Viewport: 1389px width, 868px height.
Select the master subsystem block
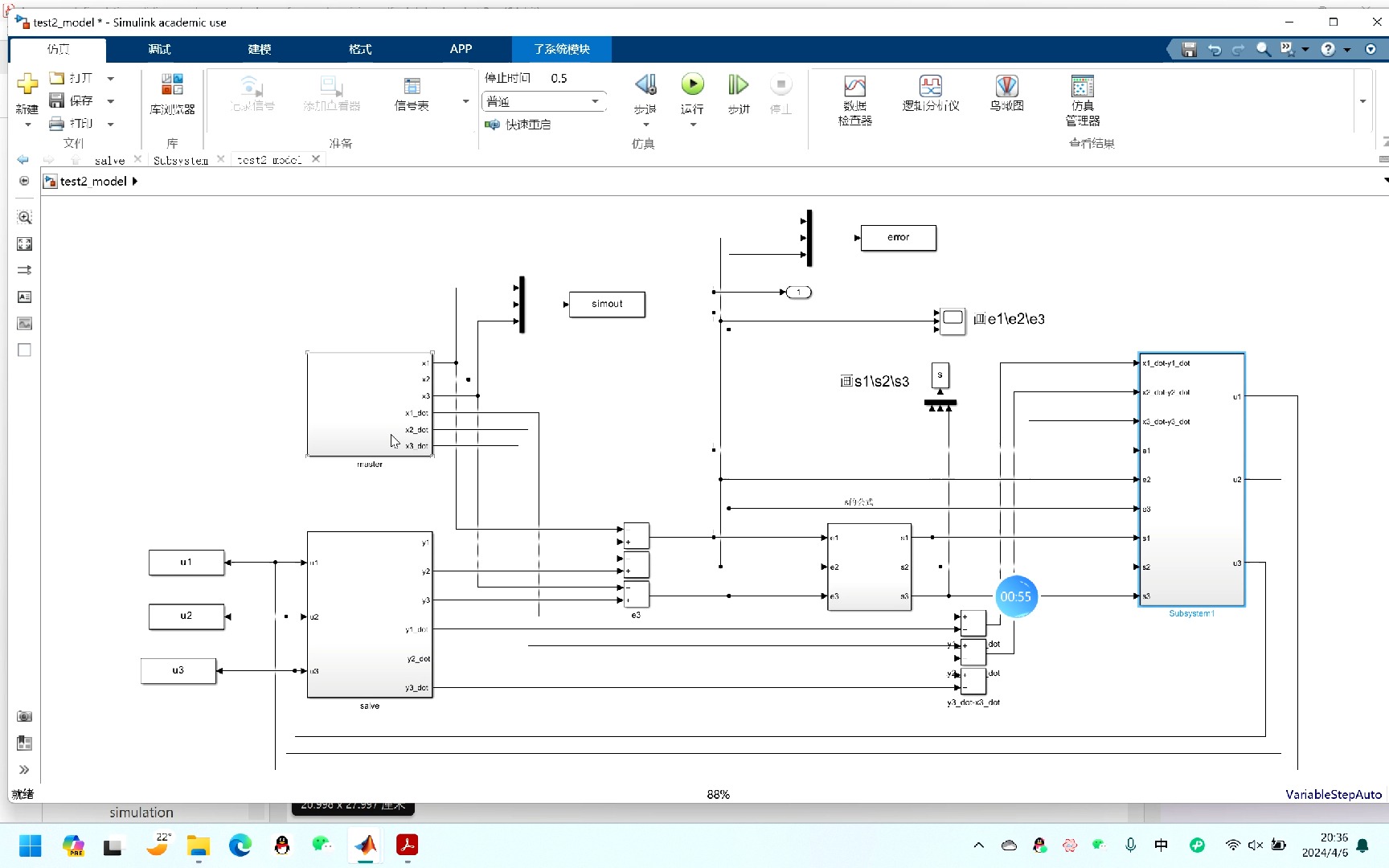pyautogui.click(x=370, y=404)
